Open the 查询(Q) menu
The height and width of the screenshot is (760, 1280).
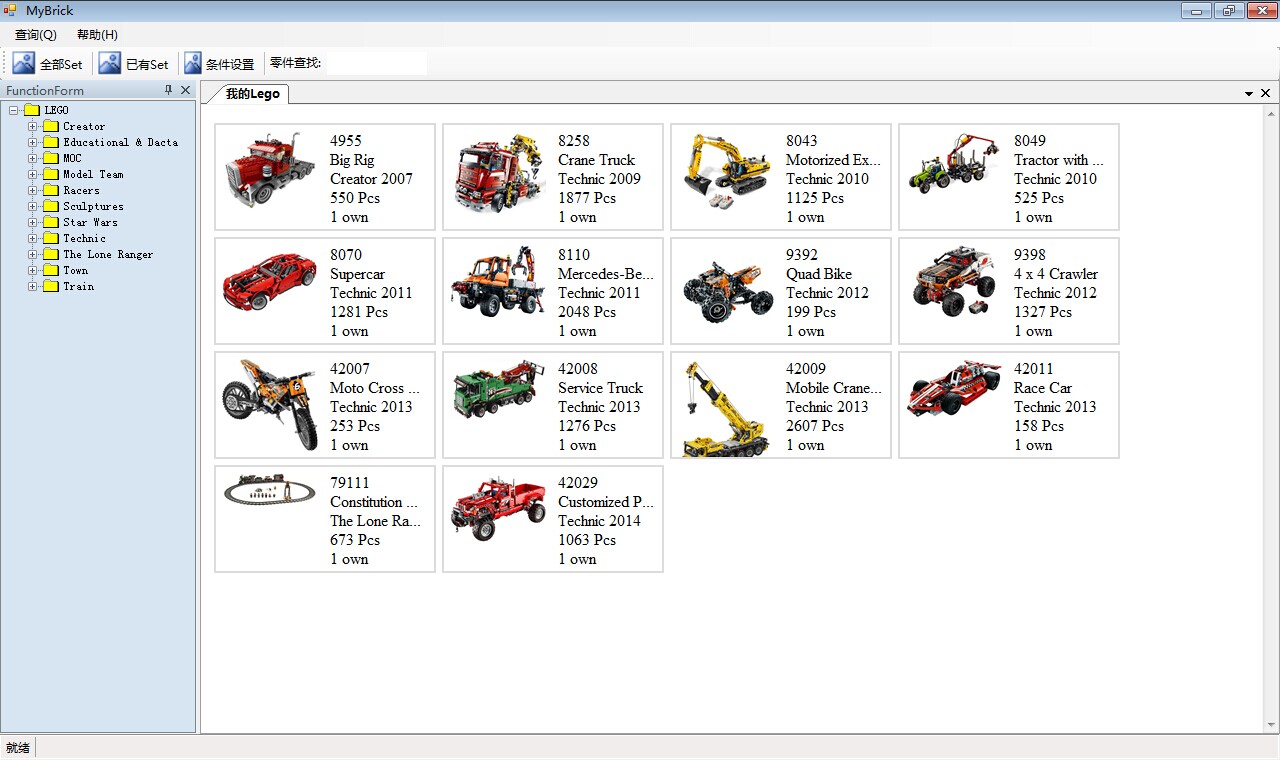(36, 35)
